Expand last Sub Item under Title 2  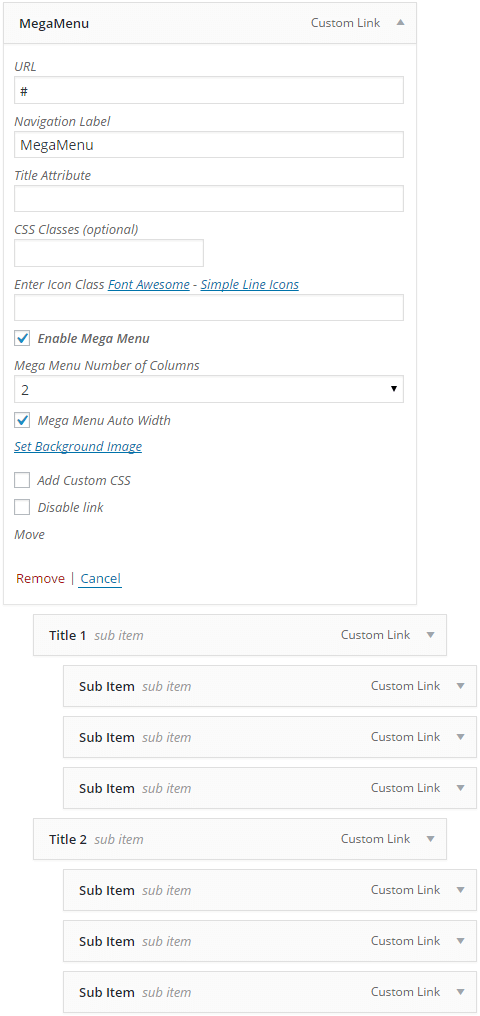coord(461,992)
